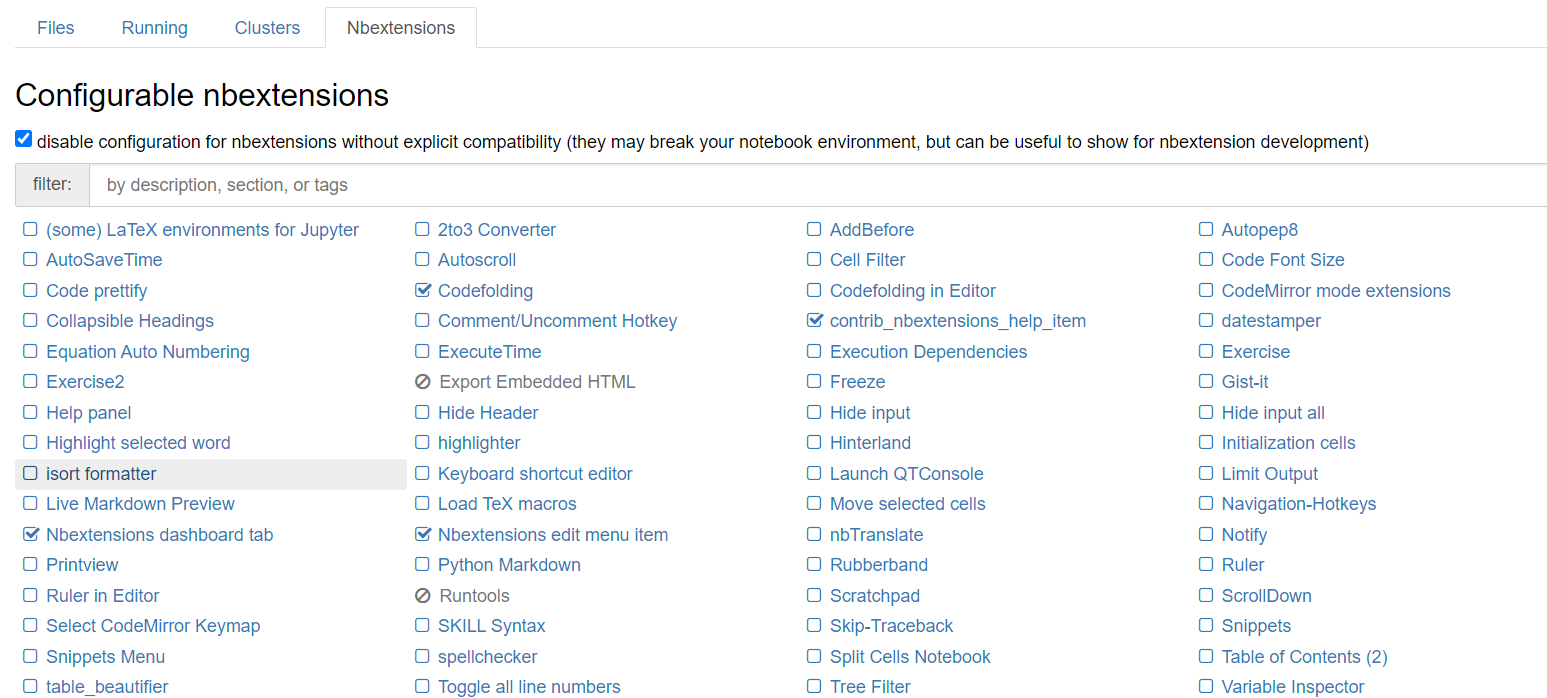
Task: Check the spellchecker extension box
Action: 422,657
